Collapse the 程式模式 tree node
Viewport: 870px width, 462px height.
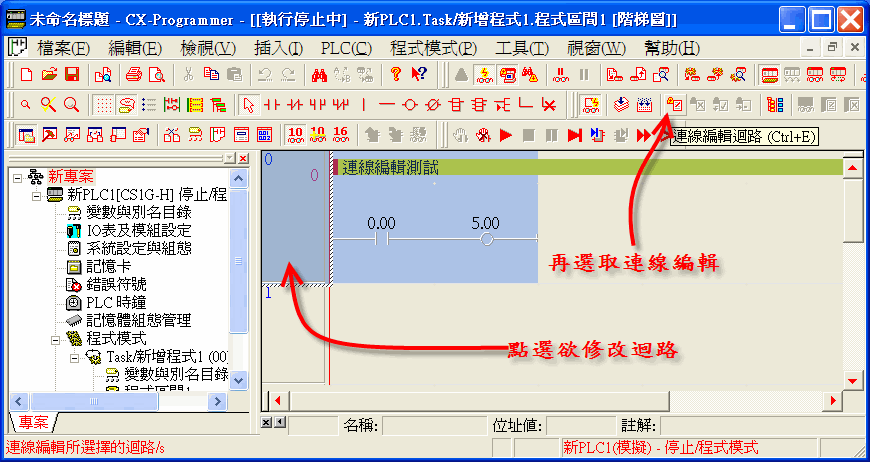point(55,339)
